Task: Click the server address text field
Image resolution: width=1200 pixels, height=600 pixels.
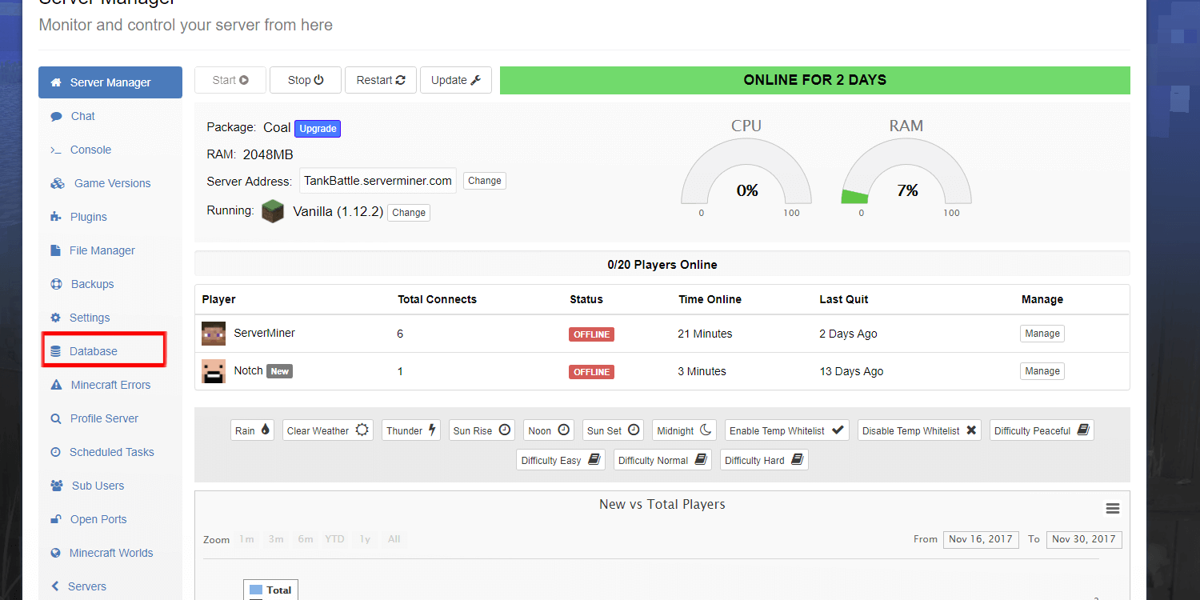Action: [378, 181]
